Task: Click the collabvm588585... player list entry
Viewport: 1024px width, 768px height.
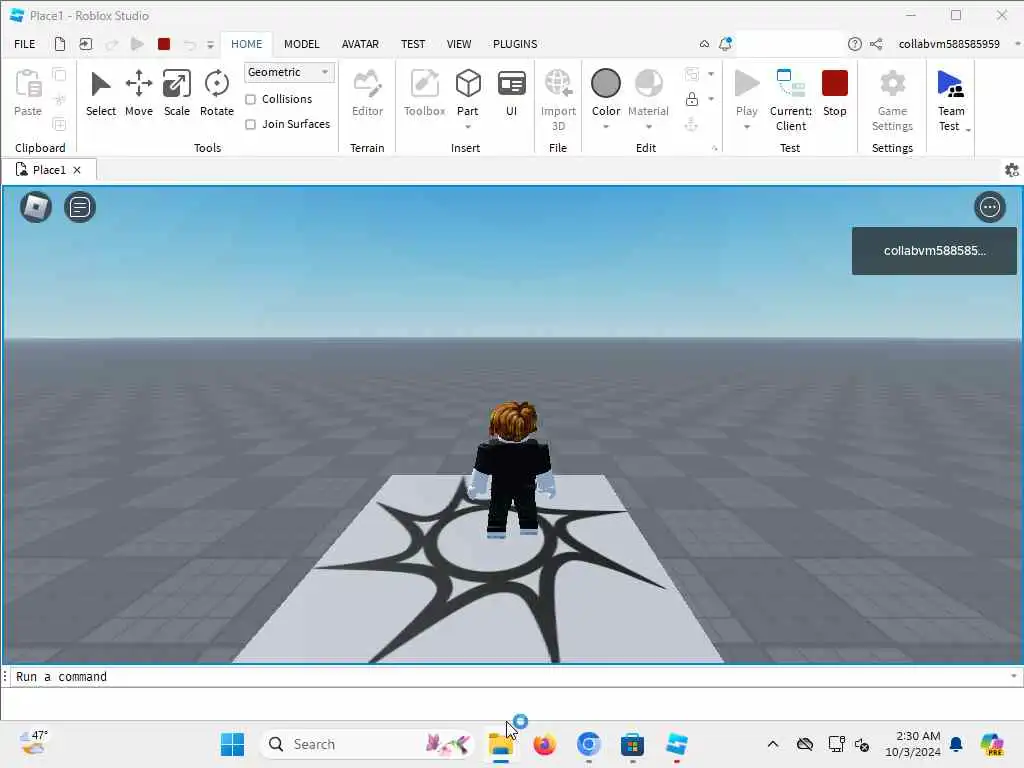Action: [x=934, y=251]
